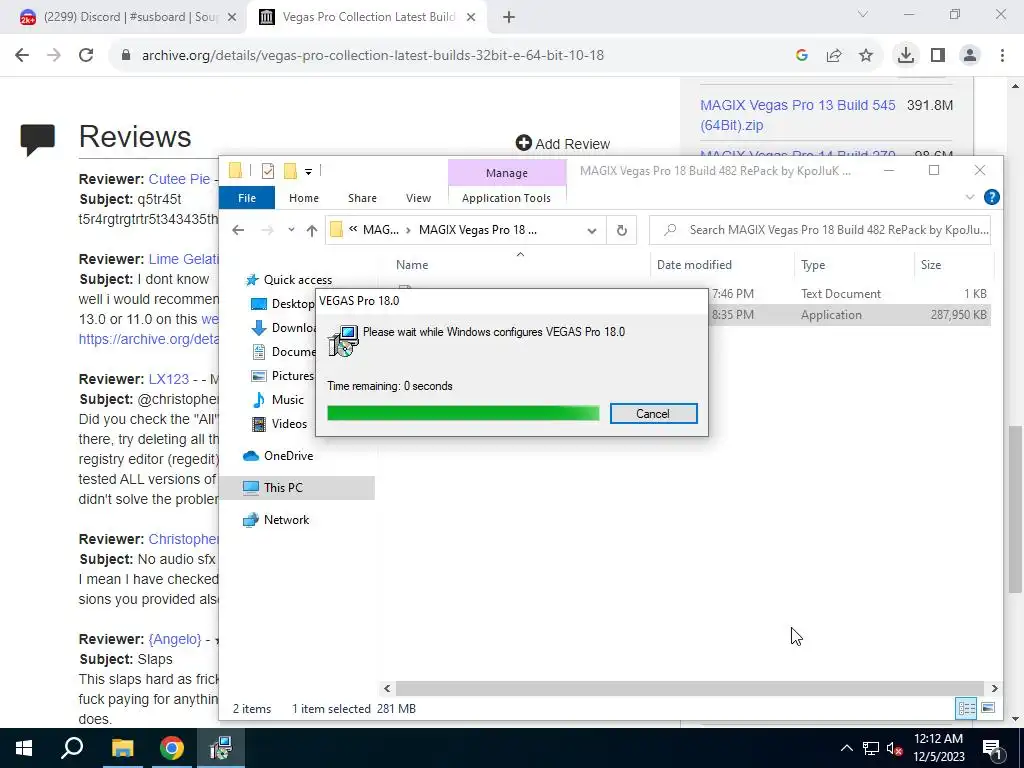
Task: Open Customize Quick Access Toolbar dropdown
Action: (308, 172)
